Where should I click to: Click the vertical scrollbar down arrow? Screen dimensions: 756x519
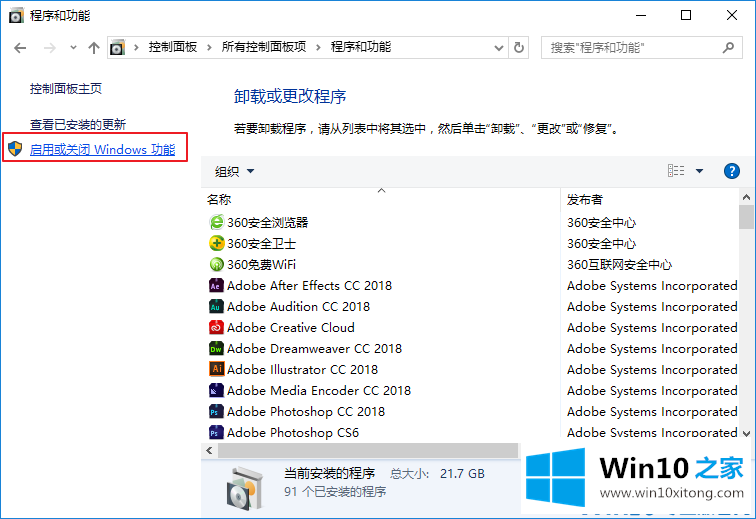(746, 433)
